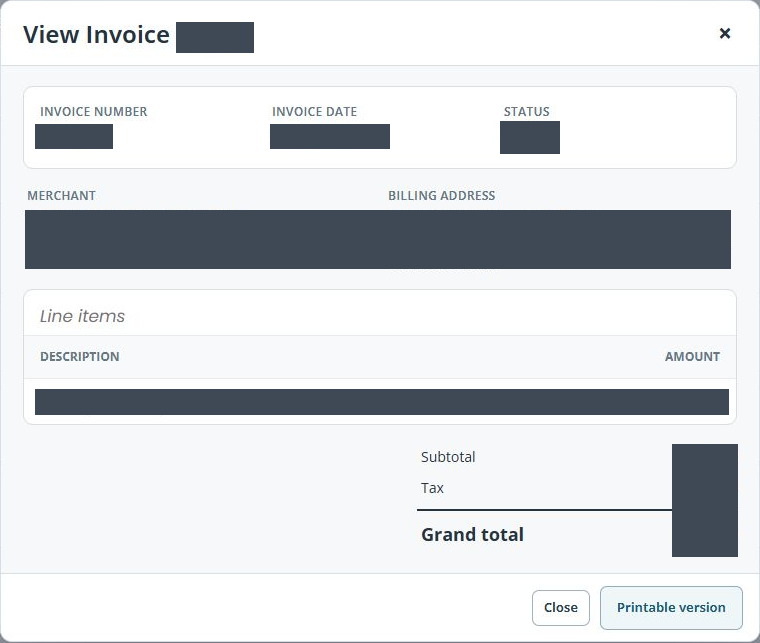
Task: Select the 'View Invoice' dialog title
Action: 96,35
